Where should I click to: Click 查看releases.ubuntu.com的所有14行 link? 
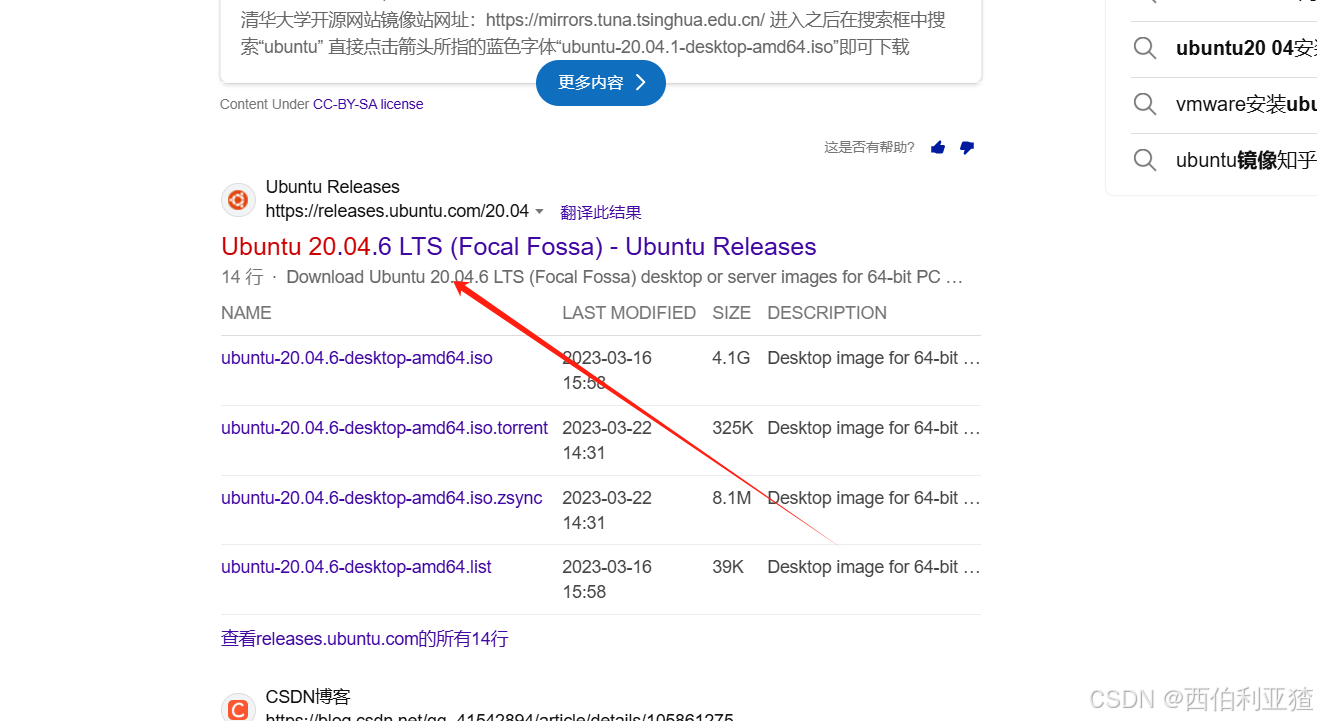(x=365, y=639)
